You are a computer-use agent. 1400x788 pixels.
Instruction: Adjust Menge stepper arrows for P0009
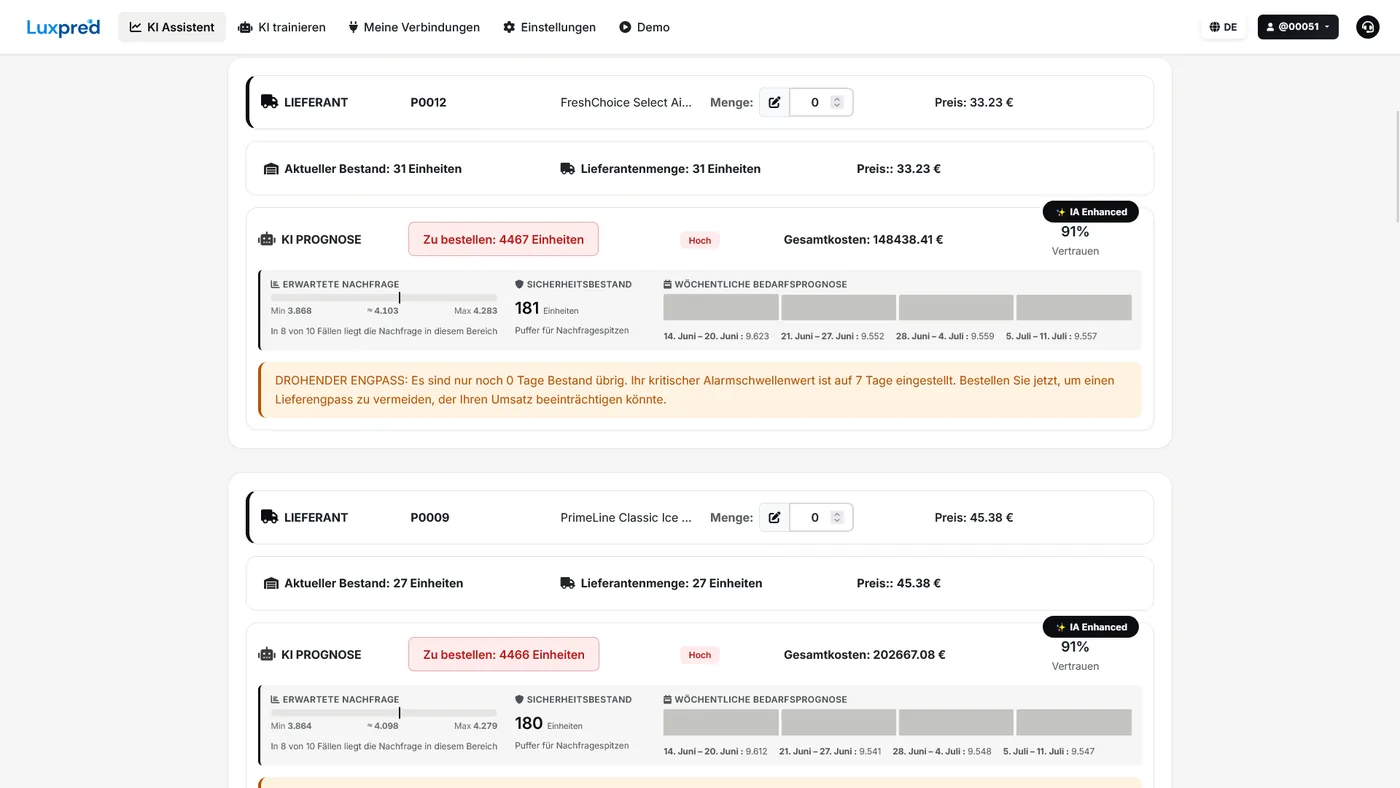tap(837, 517)
